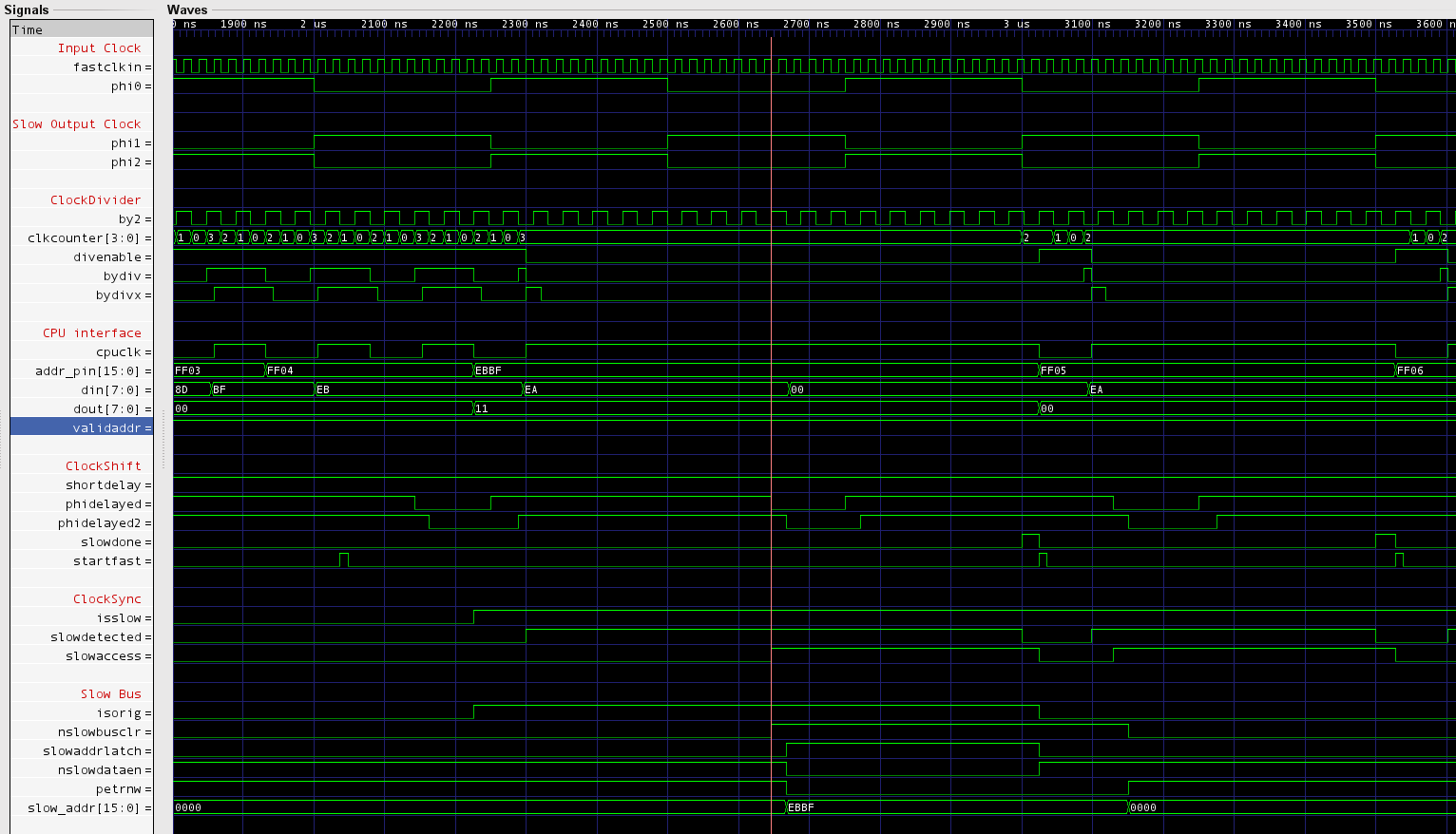Click the clkcounter[3:0] signal name
Viewport: 1456px width, 834px height.
point(85,238)
